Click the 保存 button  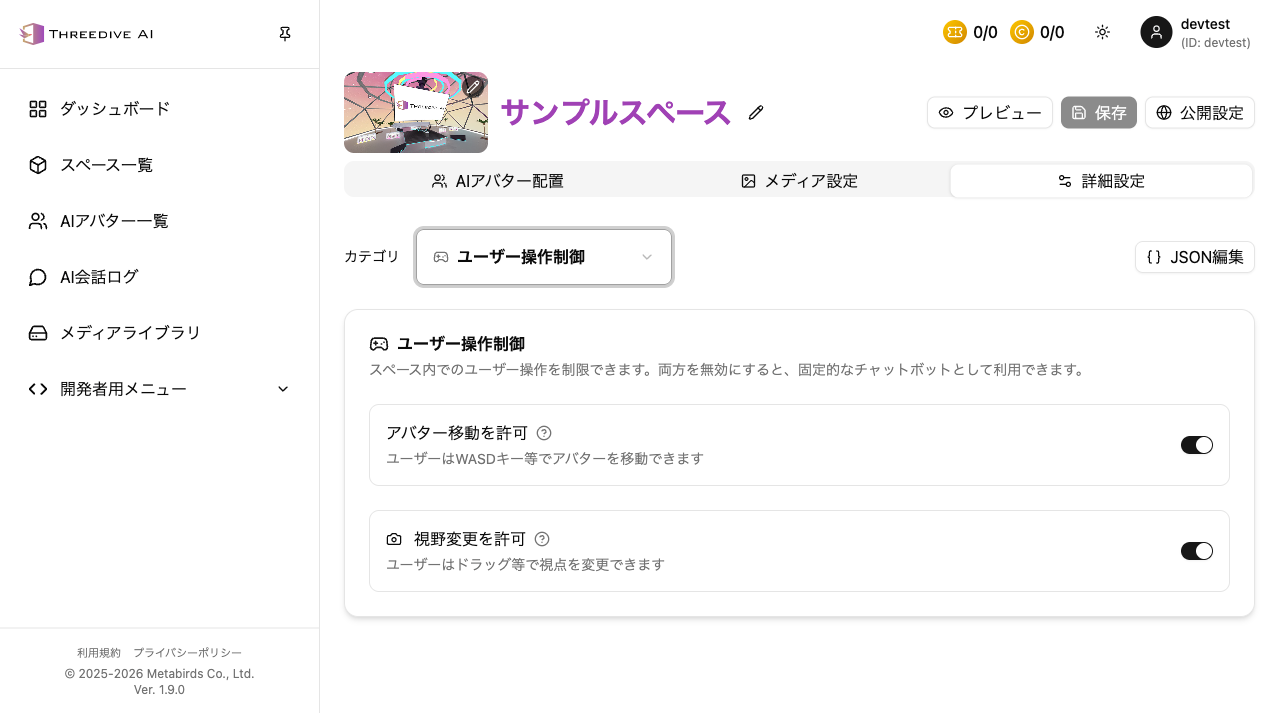(x=1099, y=113)
